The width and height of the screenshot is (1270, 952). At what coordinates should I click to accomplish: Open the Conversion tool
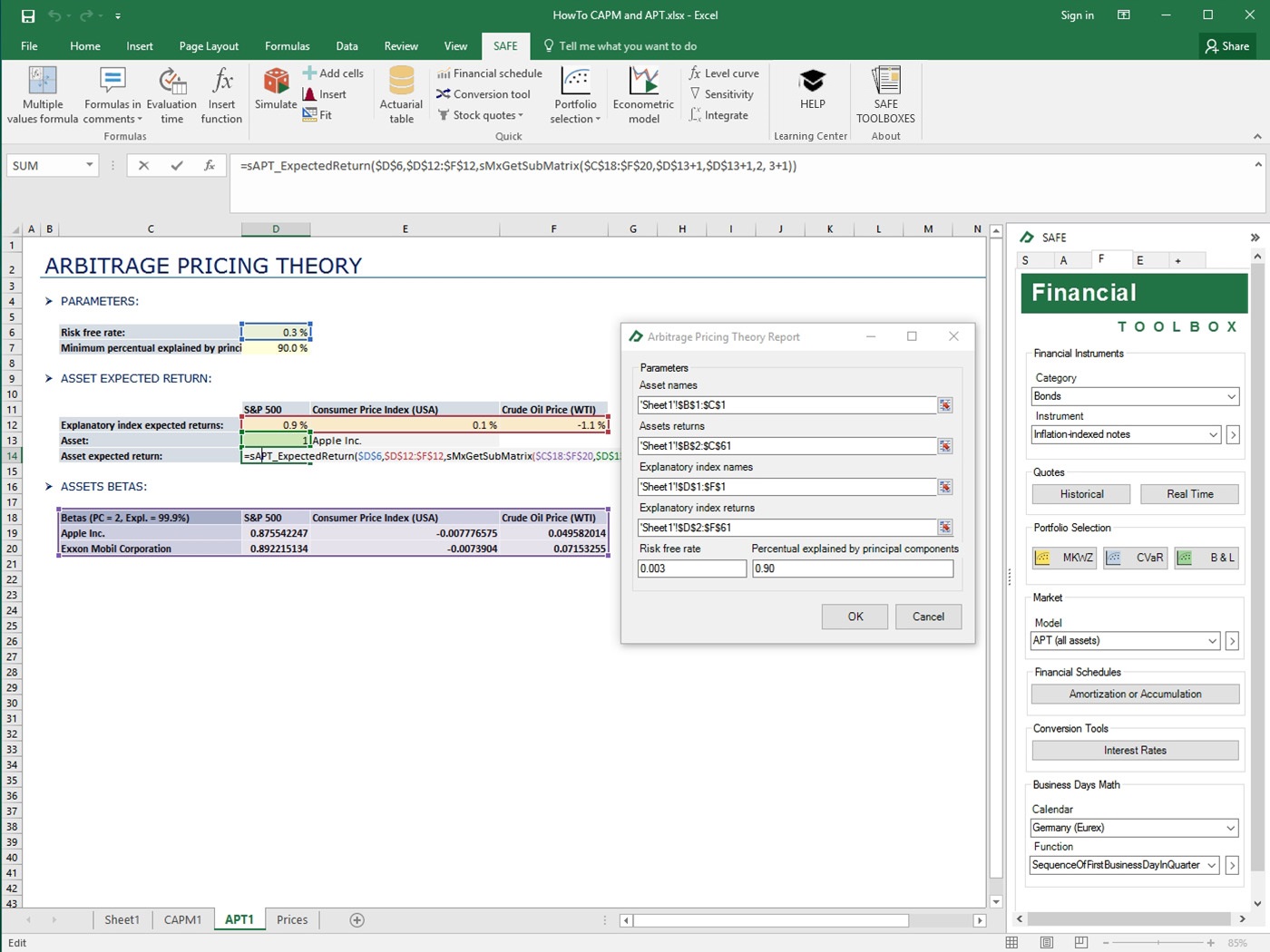(x=484, y=94)
